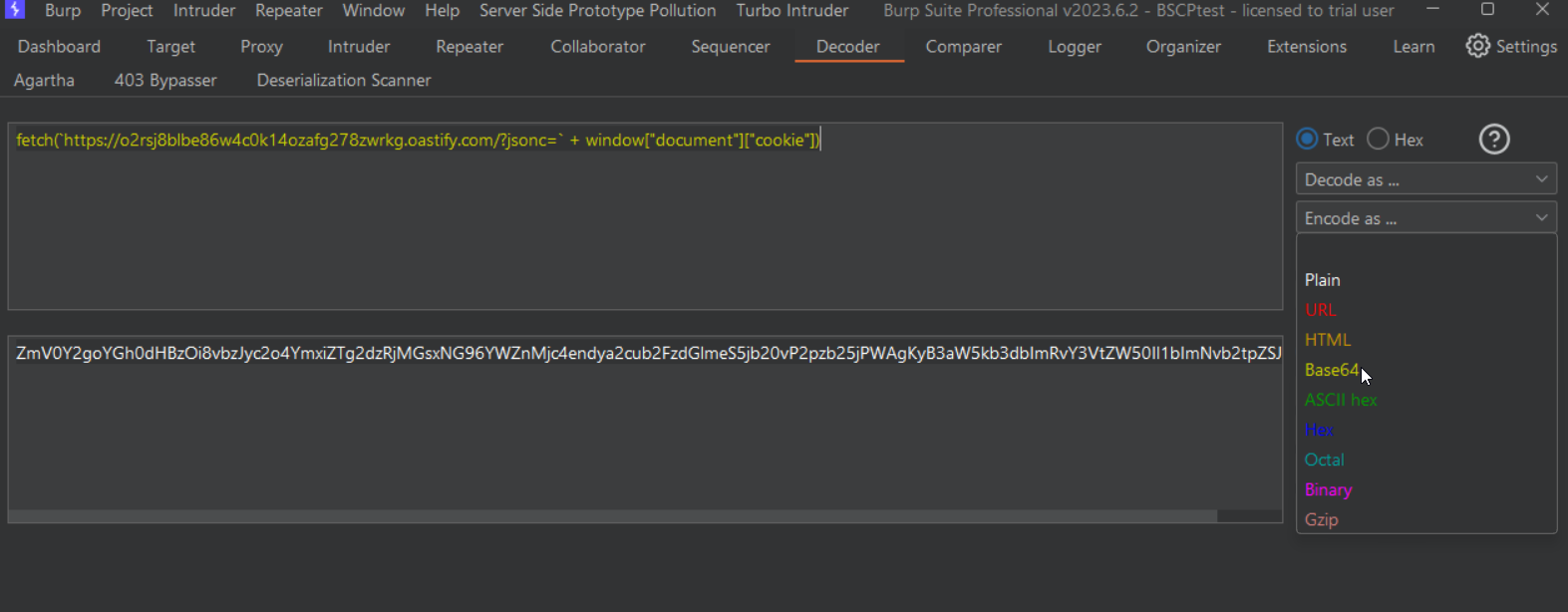This screenshot has height=612, width=1568.
Task: Close the Burp Suite window
Action: (x=1542, y=10)
